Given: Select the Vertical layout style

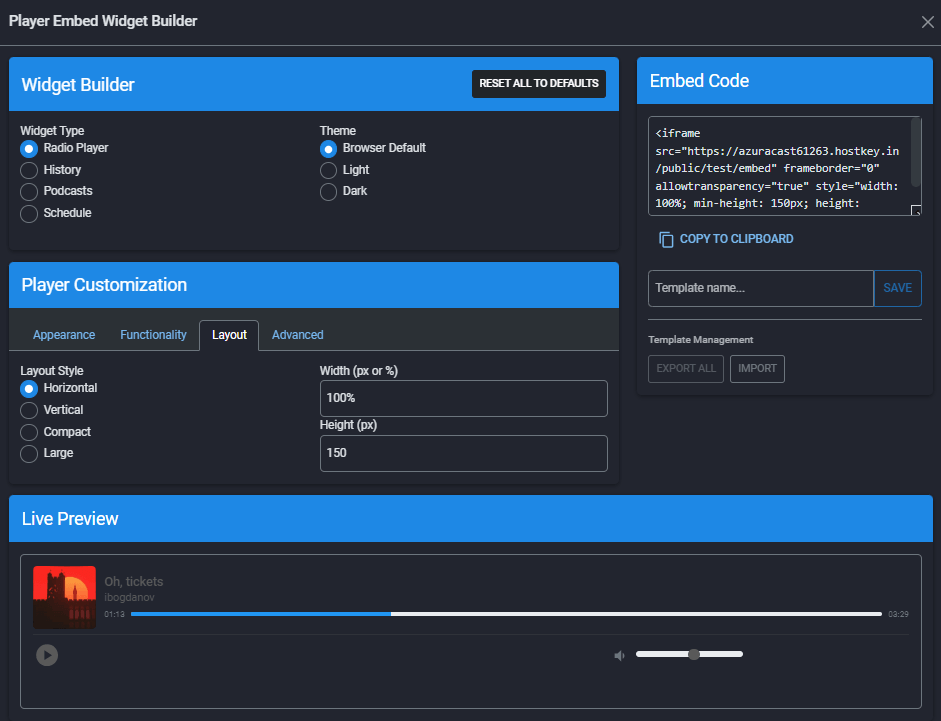Looking at the screenshot, I should [x=29, y=410].
